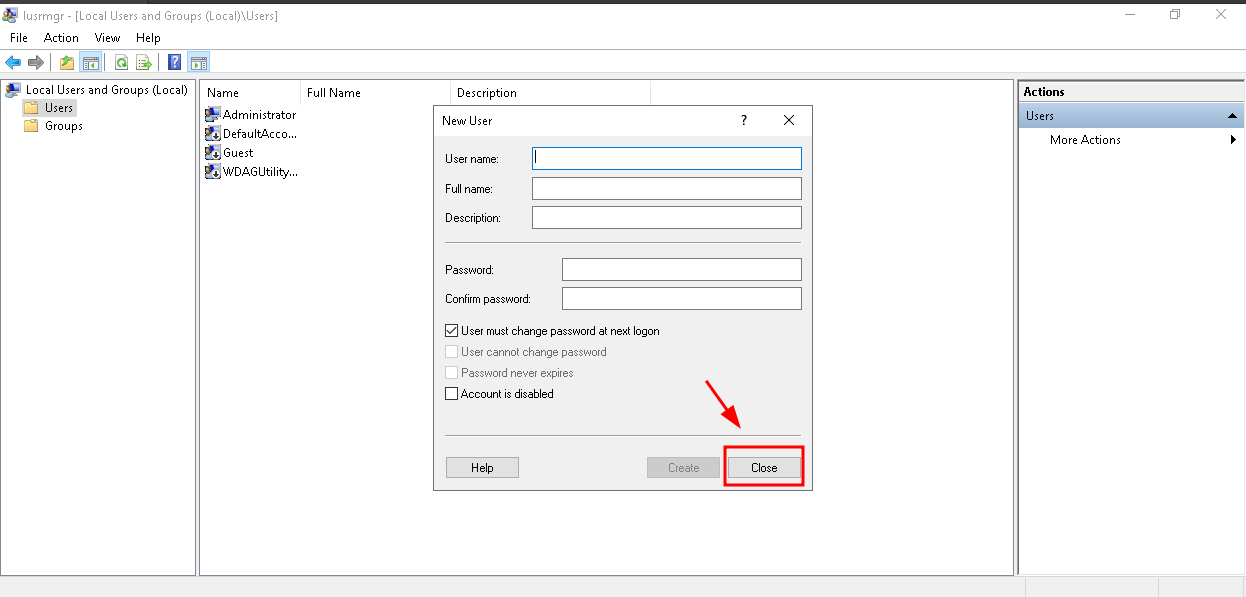
Task: Click the Help button in New User dialog
Action: 482,467
